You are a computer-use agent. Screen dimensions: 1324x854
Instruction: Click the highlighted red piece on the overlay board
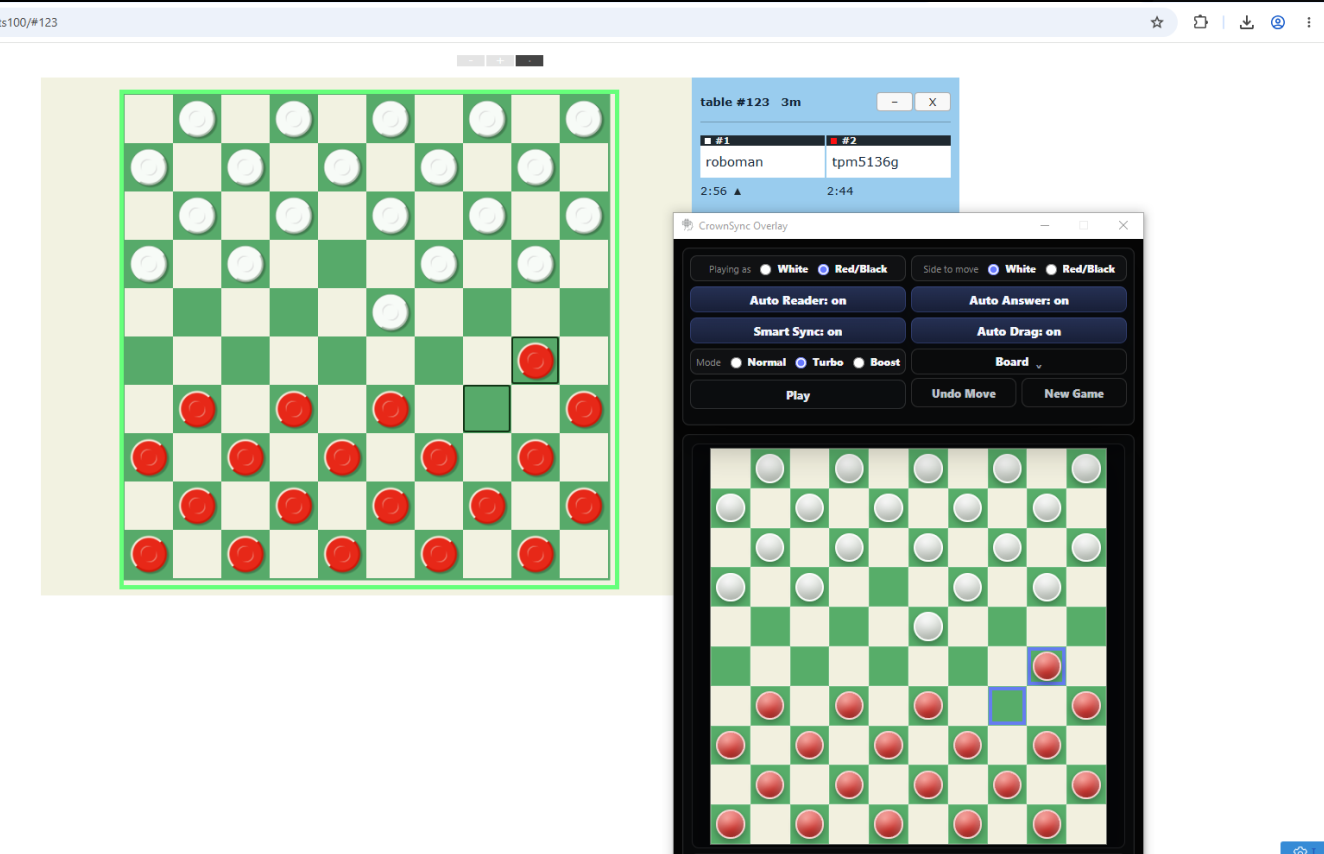1047,666
